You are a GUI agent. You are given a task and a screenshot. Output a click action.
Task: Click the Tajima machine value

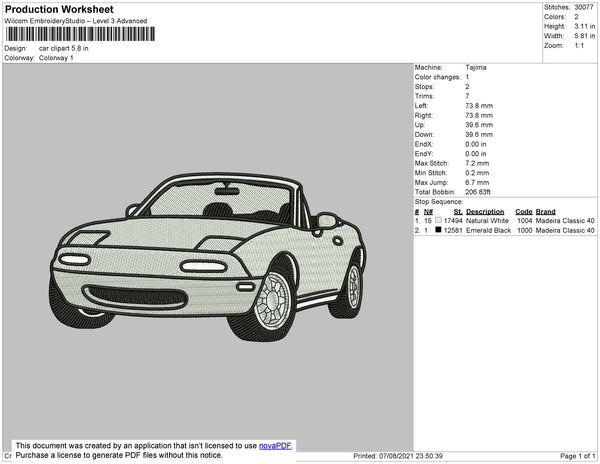tap(477, 67)
